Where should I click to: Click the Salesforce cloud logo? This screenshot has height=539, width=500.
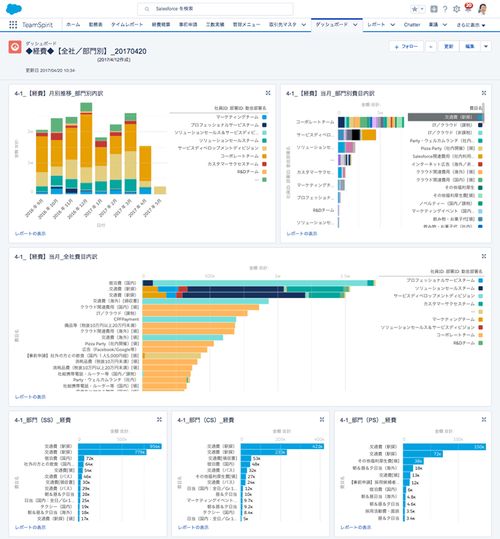pos(14,9)
